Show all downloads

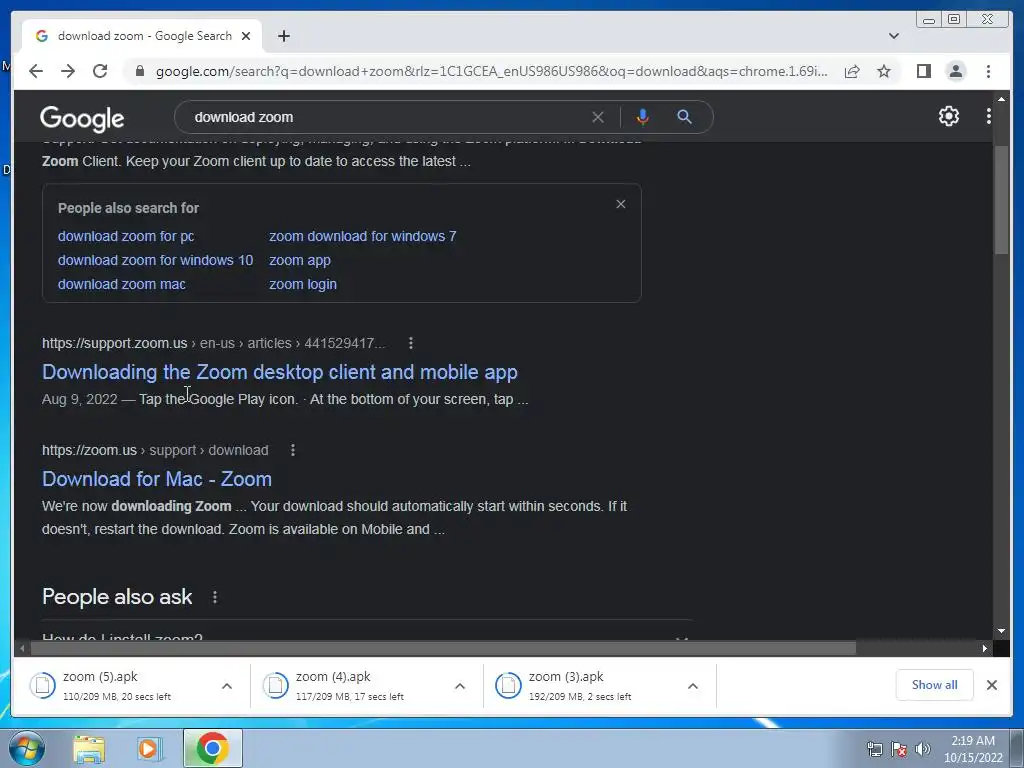pos(935,685)
